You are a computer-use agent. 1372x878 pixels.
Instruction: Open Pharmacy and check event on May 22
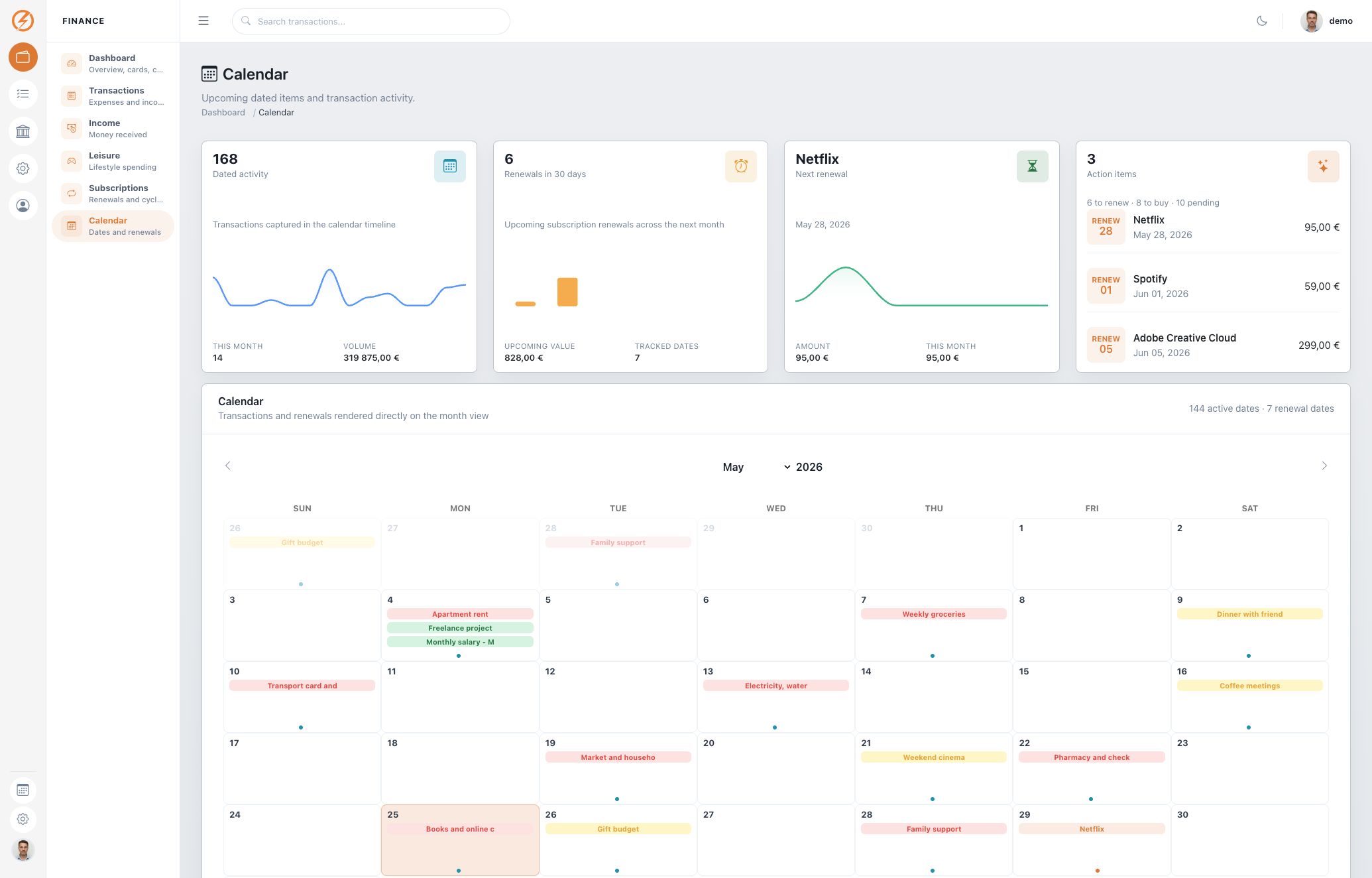pos(1092,757)
